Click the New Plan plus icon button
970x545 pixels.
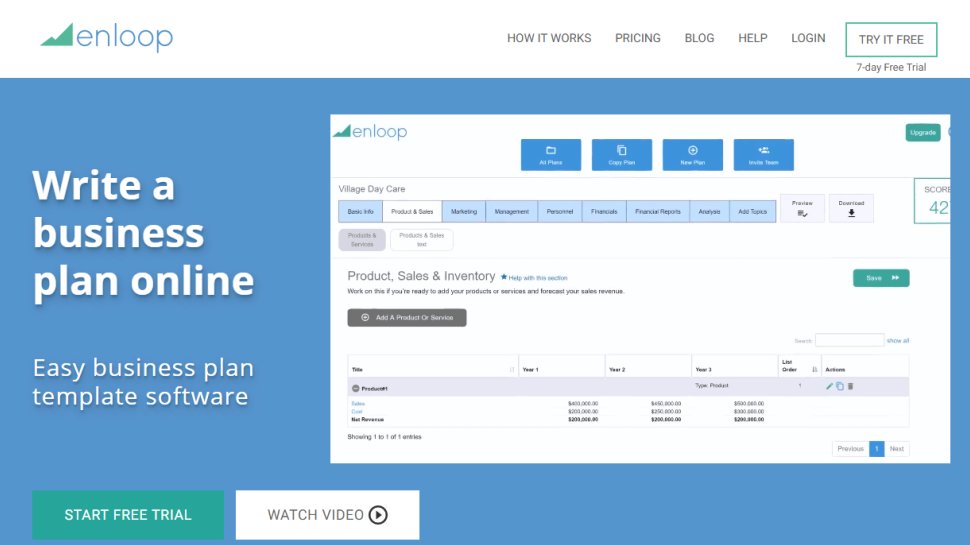point(693,155)
